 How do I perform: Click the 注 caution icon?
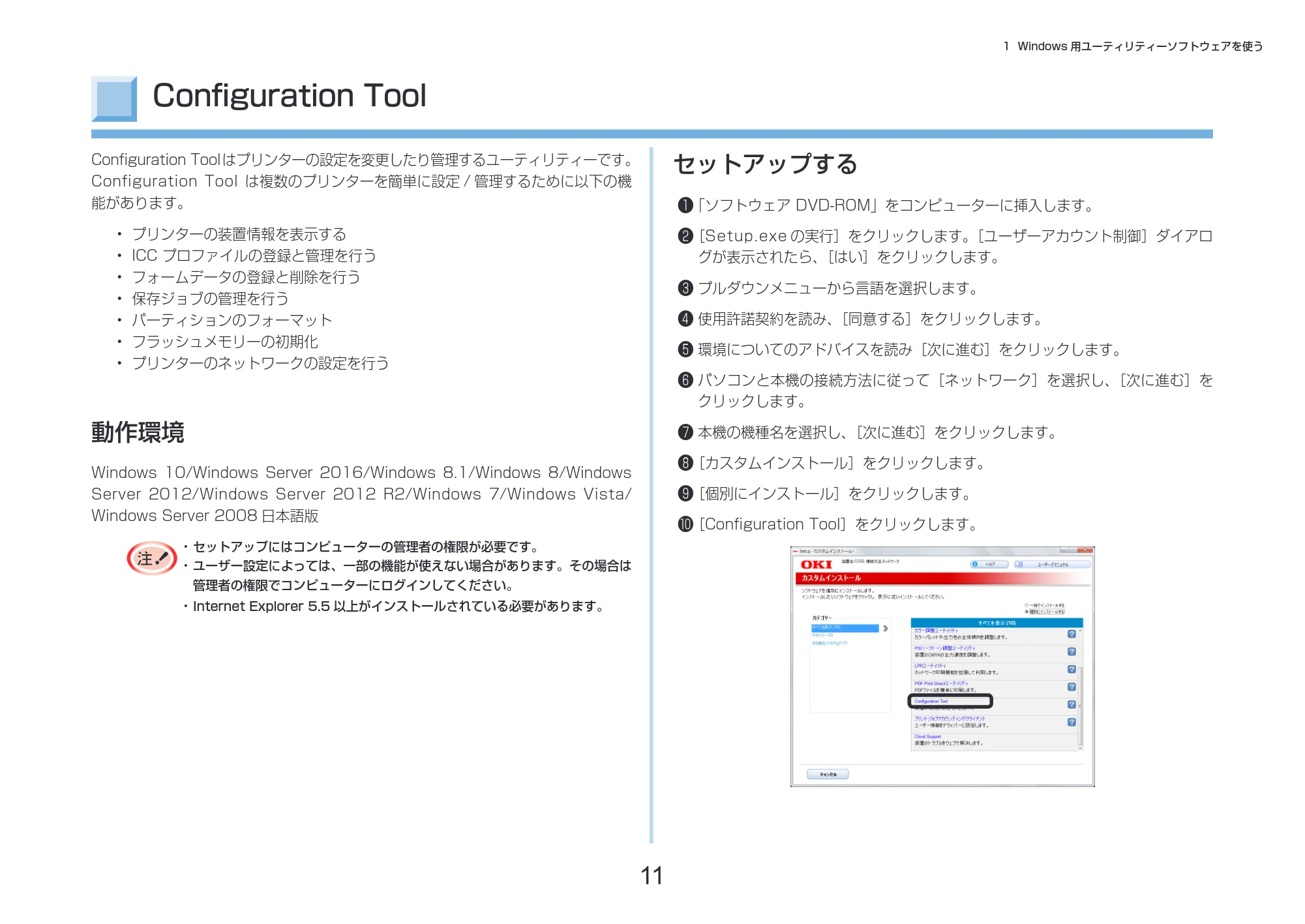152,558
